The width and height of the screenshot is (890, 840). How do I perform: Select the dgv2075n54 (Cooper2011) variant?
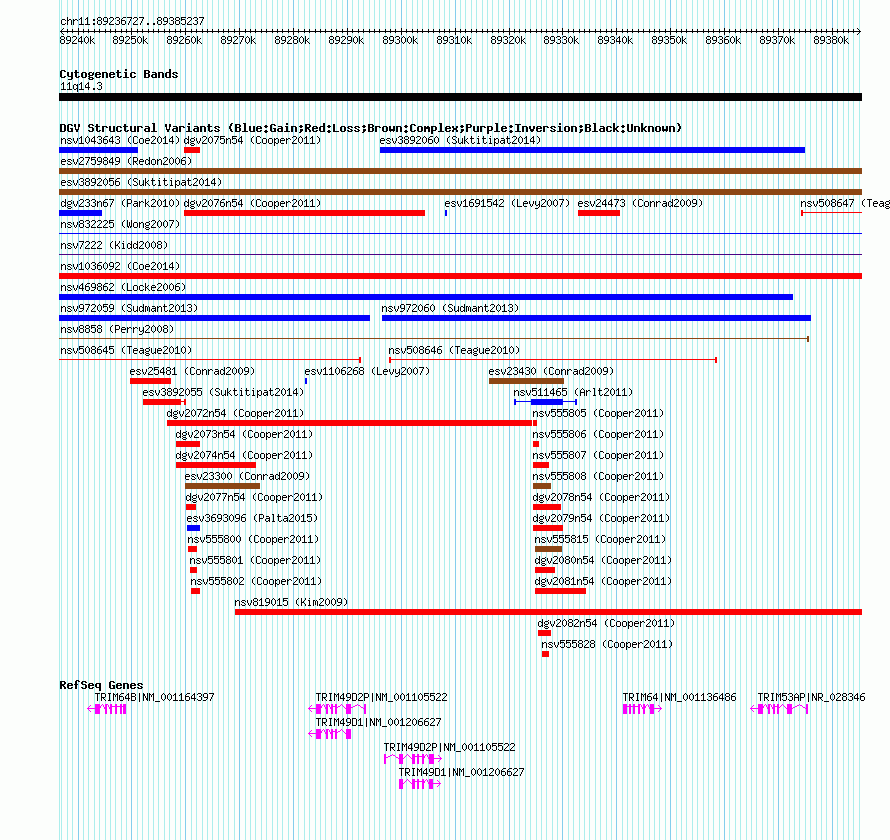(192, 150)
